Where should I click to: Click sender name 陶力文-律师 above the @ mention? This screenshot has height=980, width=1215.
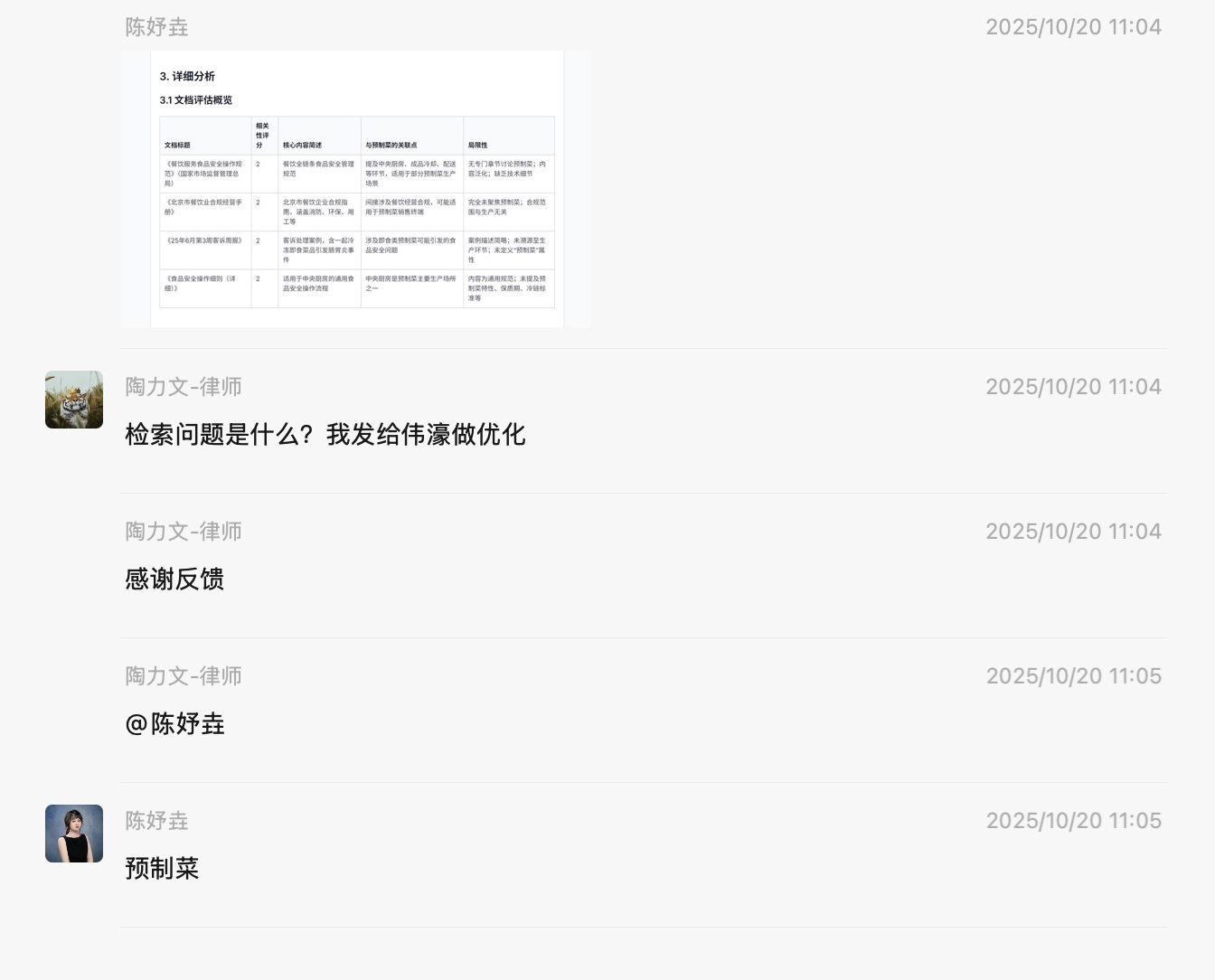tap(184, 676)
